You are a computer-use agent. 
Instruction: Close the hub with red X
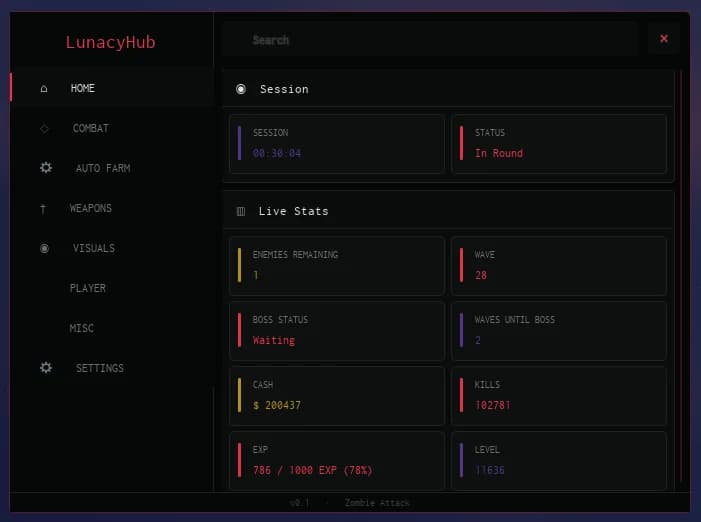click(664, 39)
